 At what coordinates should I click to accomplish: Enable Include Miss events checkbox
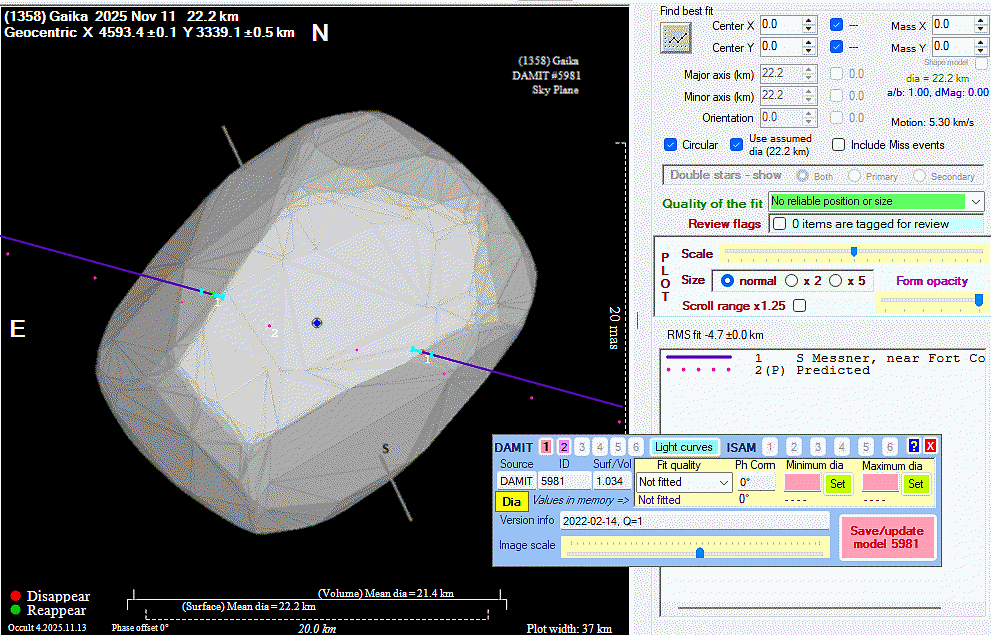coord(838,145)
